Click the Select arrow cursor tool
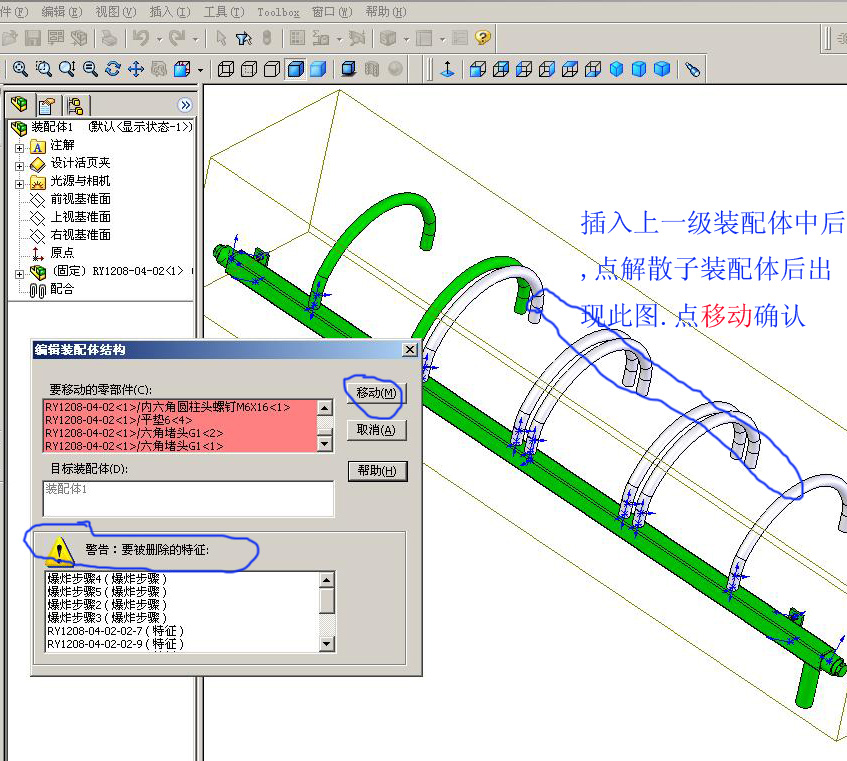The height and width of the screenshot is (761, 847). (221, 38)
